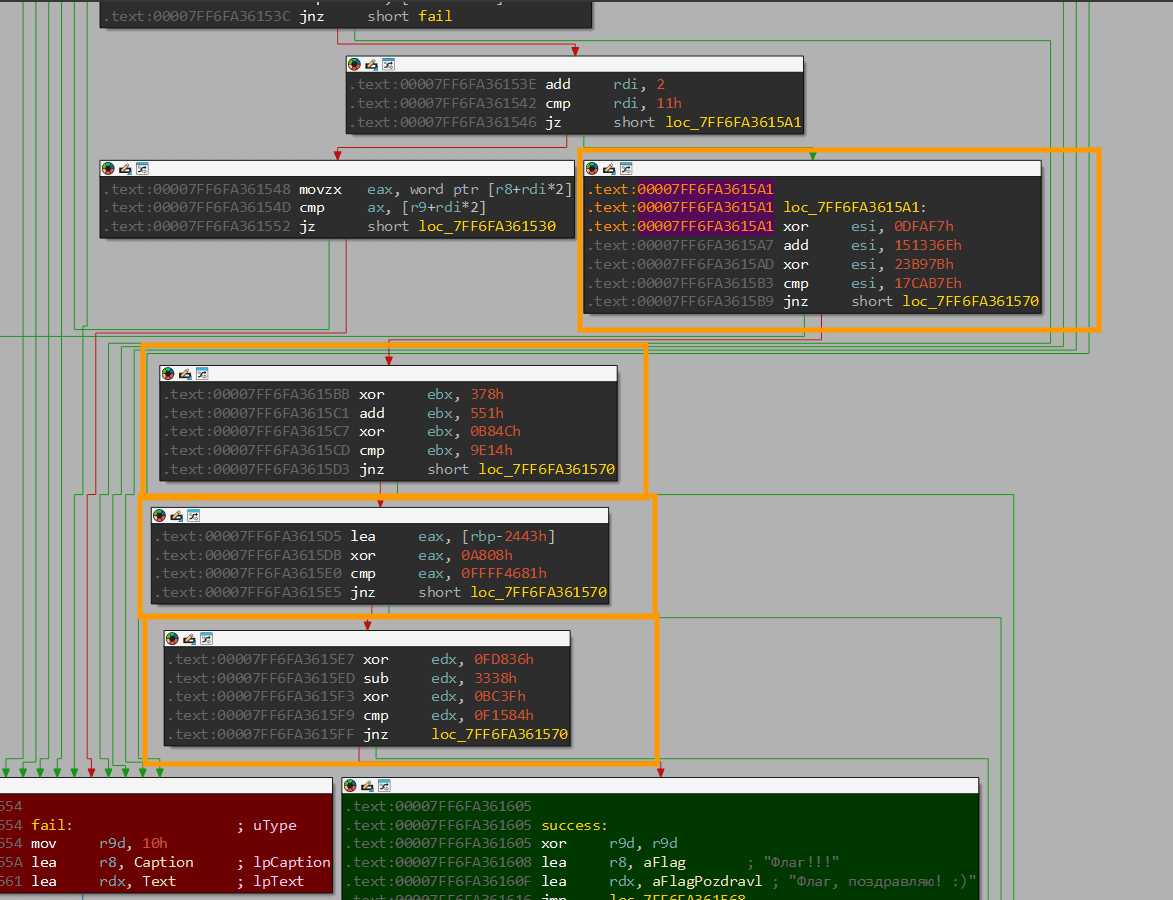Click pencil edit icon on 'movzx eax' node
The height and width of the screenshot is (900, 1173).
pyautogui.click(x=125, y=168)
